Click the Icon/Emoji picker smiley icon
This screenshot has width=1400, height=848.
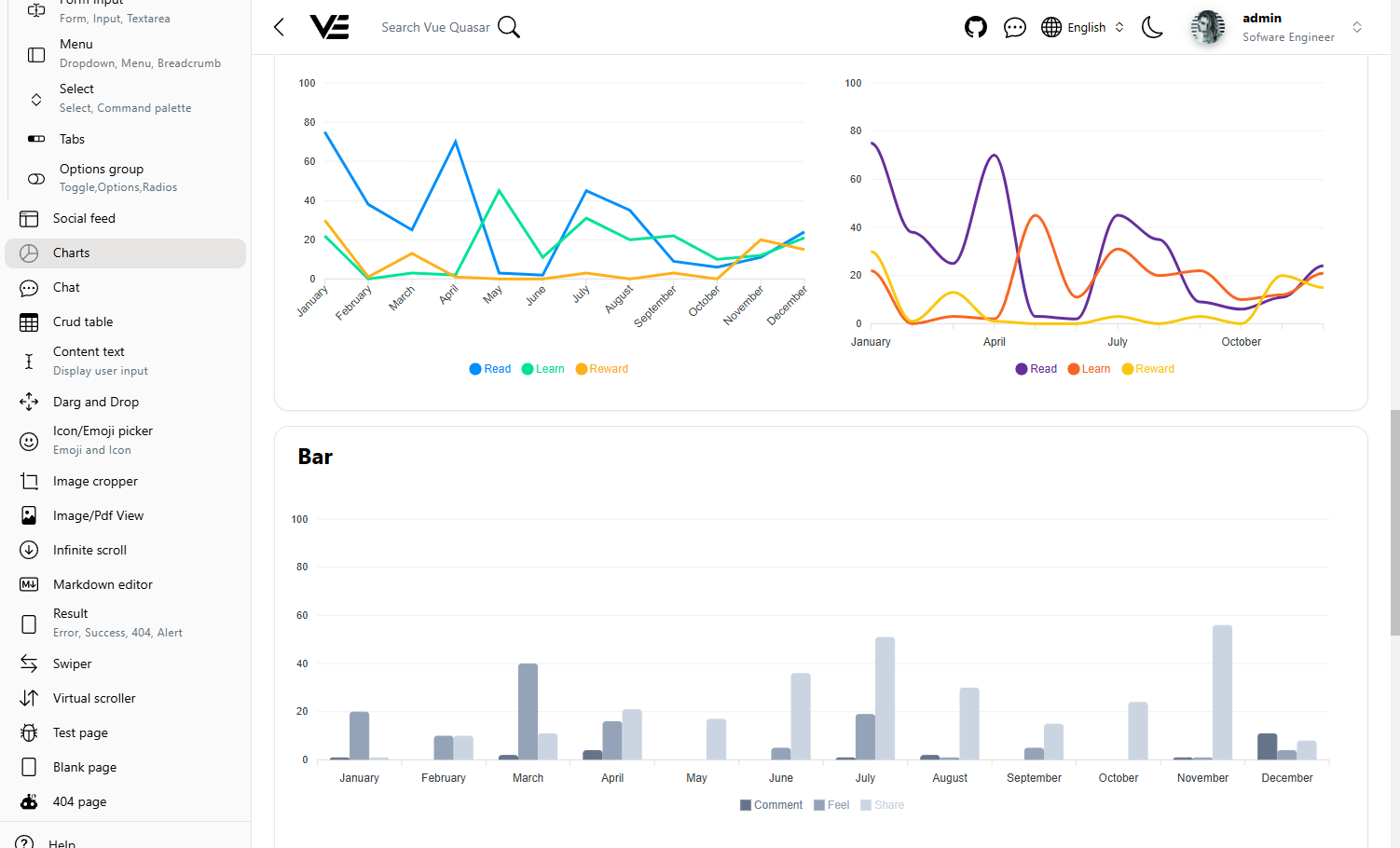[x=29, y=441]
